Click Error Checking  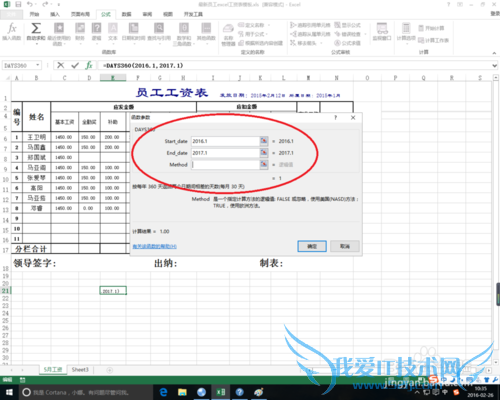coord(350,34)
